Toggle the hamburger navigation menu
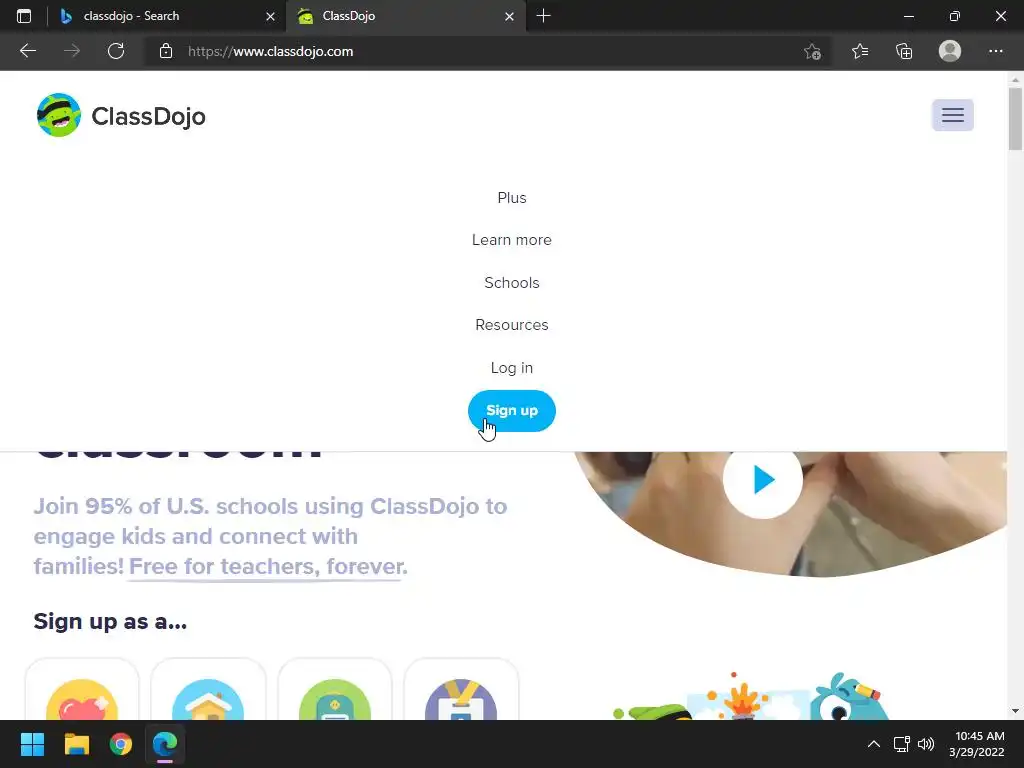Screen dimensions: 1024x768 pos(952,115)
